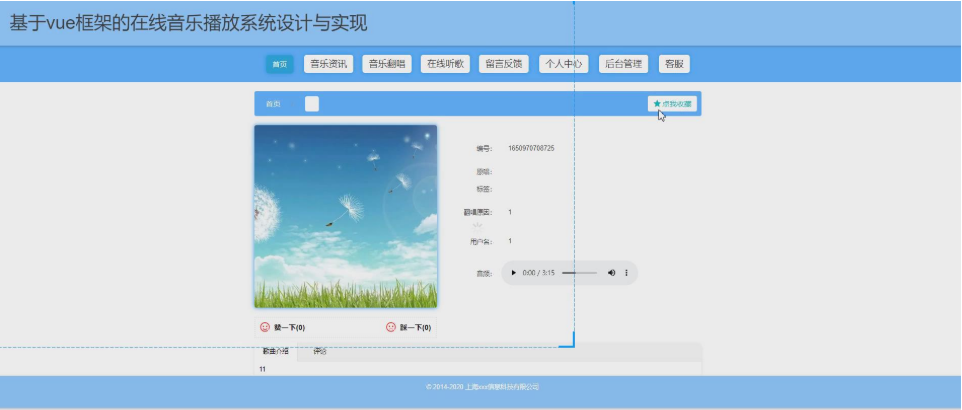Open 留言反馈 in navigation bar
Image resolution: width=962 pixels, height=410 pixels.
504,64
